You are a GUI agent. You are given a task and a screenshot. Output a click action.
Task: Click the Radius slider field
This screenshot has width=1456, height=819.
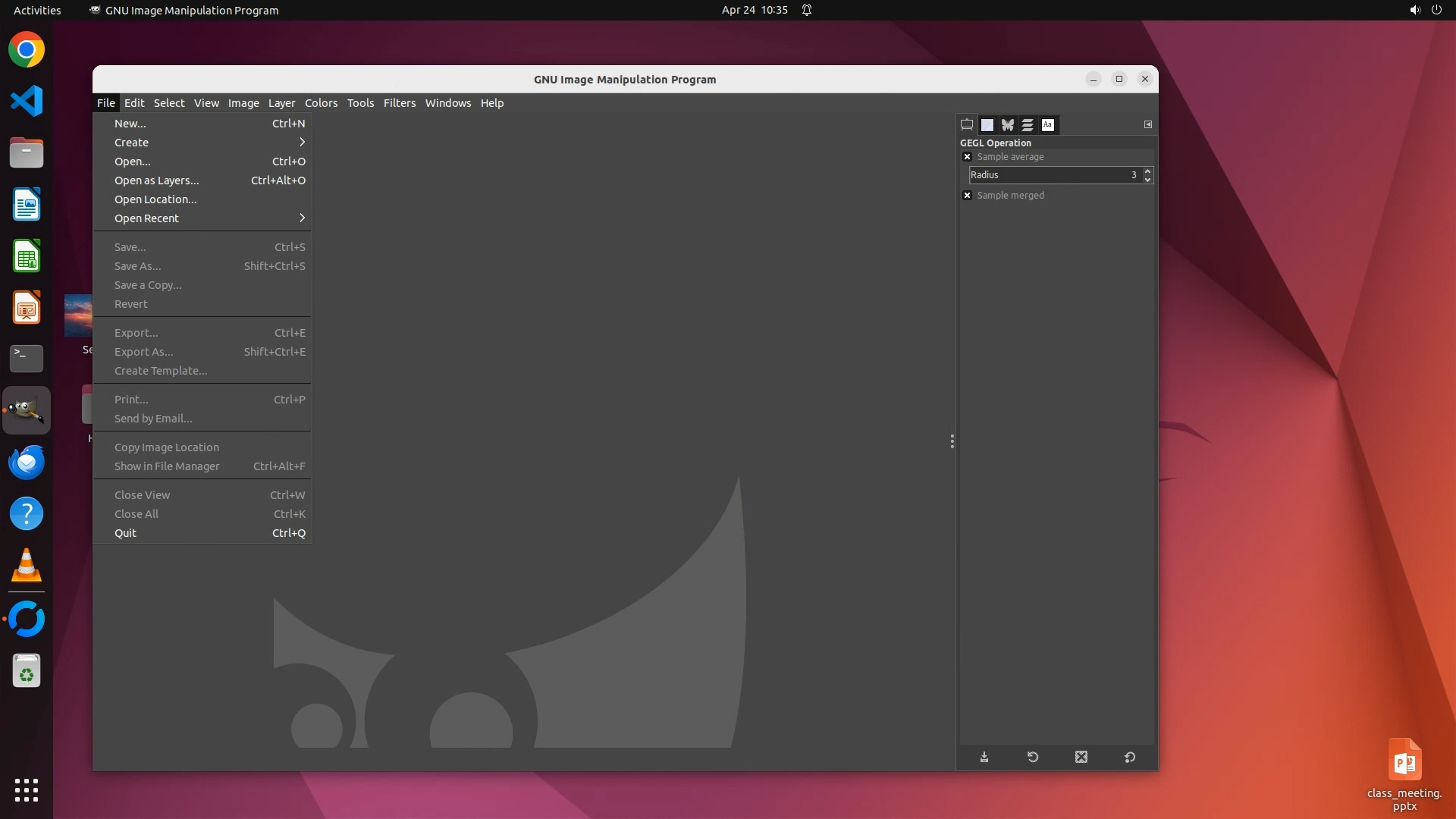point(1050,175)
